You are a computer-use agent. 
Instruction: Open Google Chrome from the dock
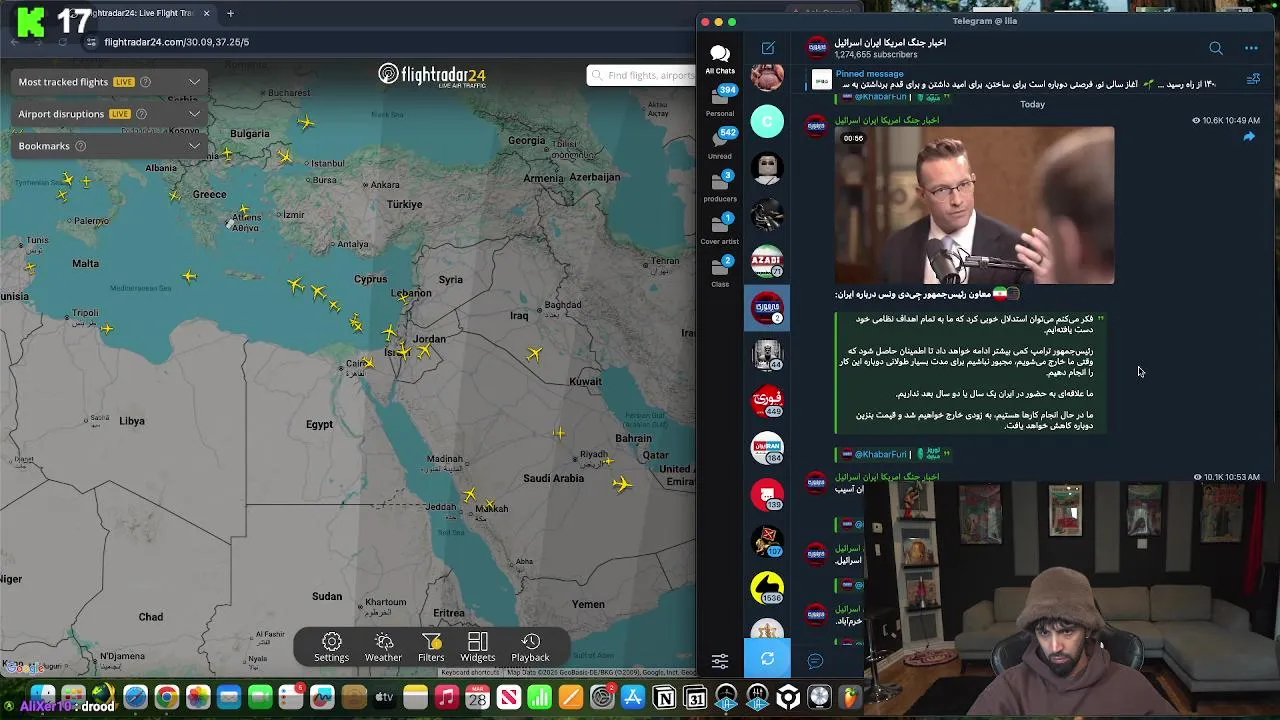(x=166, y=697)
